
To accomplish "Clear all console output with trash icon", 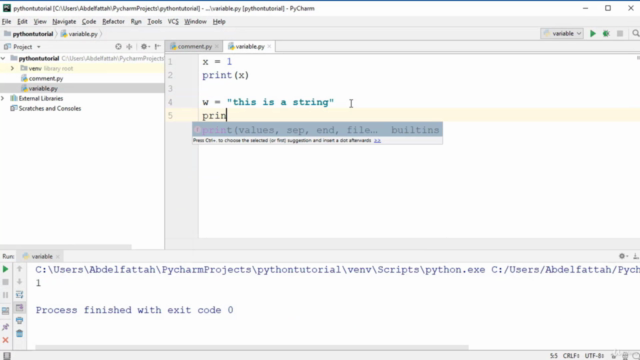I will coord(19,333).
